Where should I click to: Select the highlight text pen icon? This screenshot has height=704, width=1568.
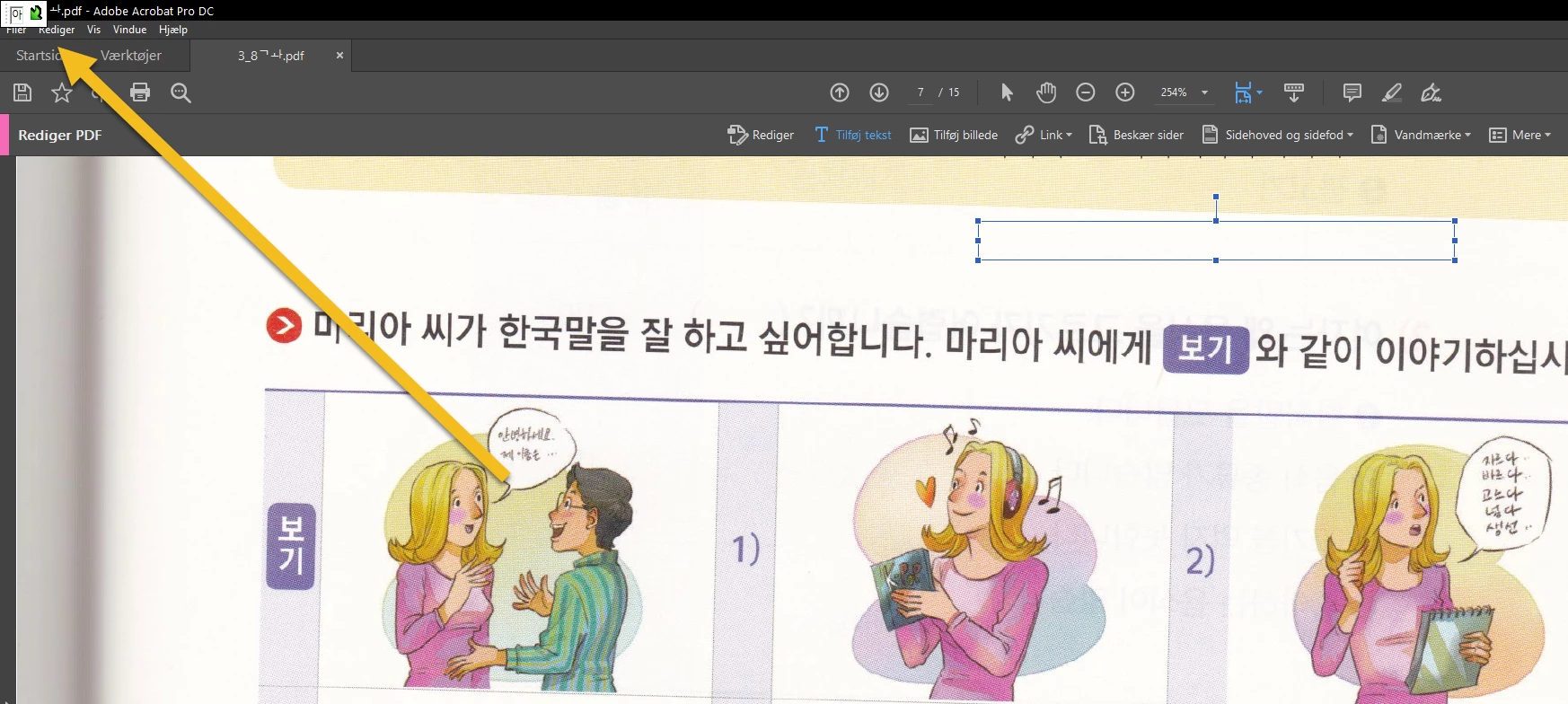coord(1392,92)
